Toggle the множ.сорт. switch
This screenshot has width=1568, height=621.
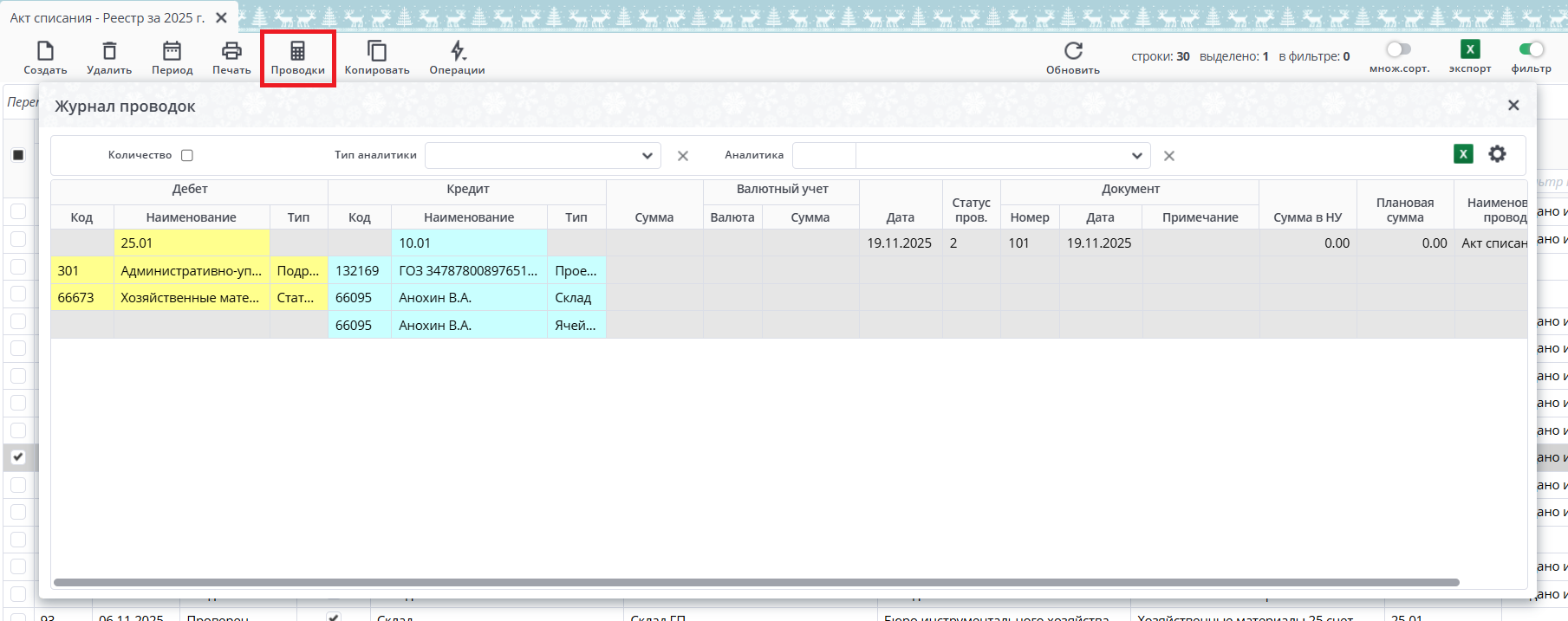pyautogui.click(x=1398, y=49)
